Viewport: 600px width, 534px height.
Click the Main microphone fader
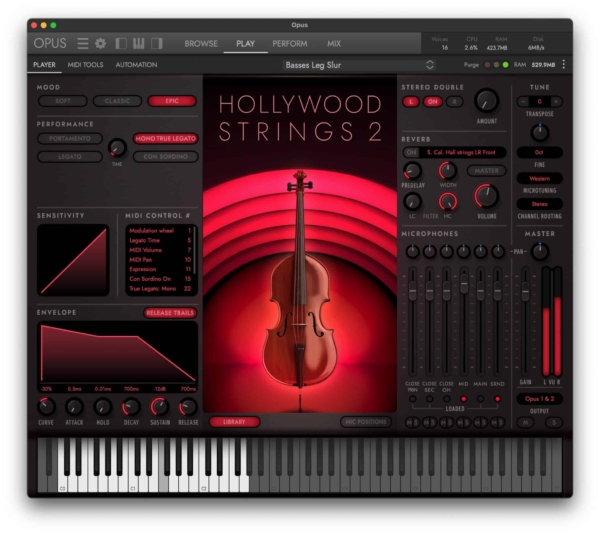click(481, 293)
